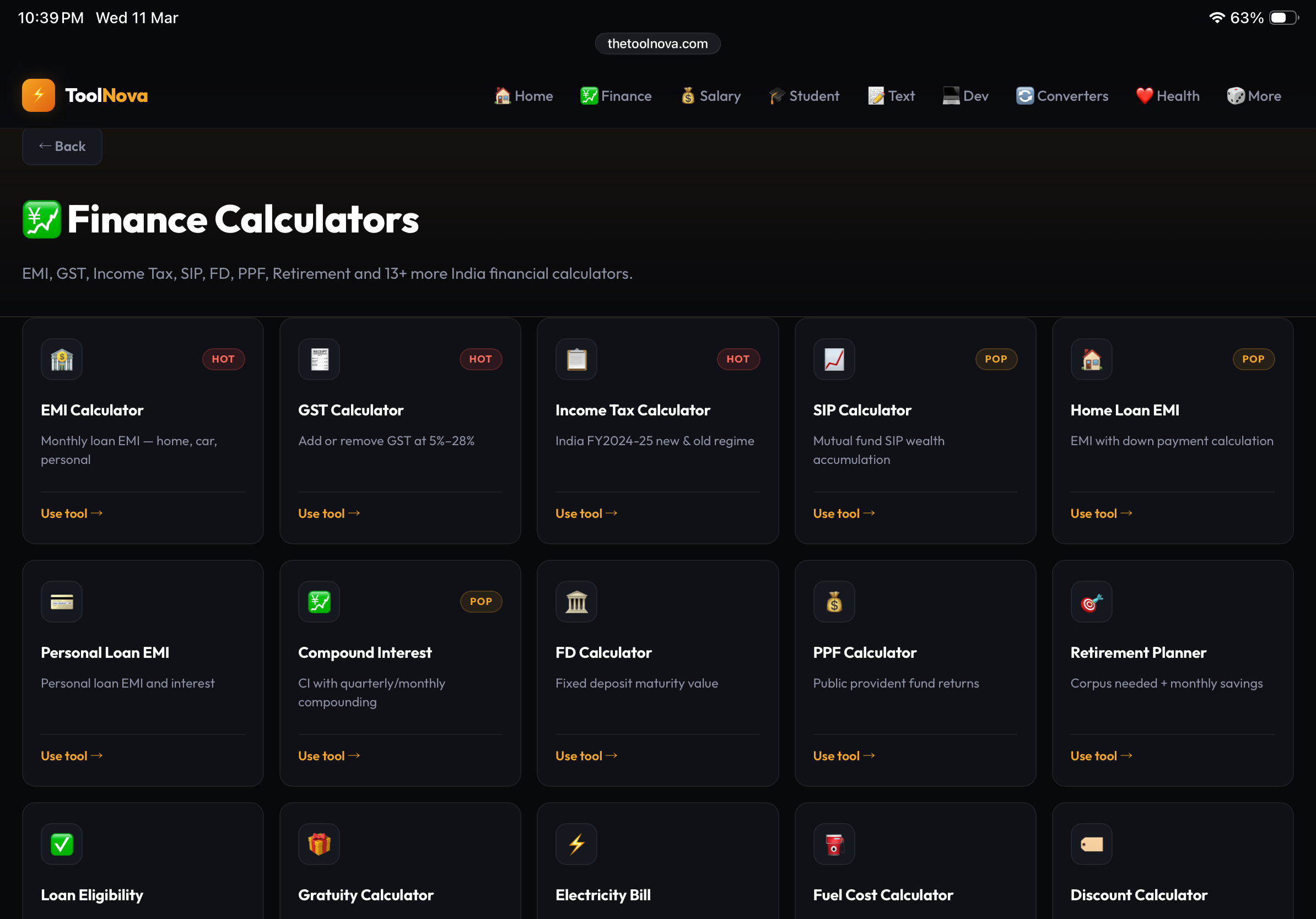Screen dimensions: 1316x919
Task: Open Use tool under Compound Interest
Action: pyautogui.click(x=329, y=755)
